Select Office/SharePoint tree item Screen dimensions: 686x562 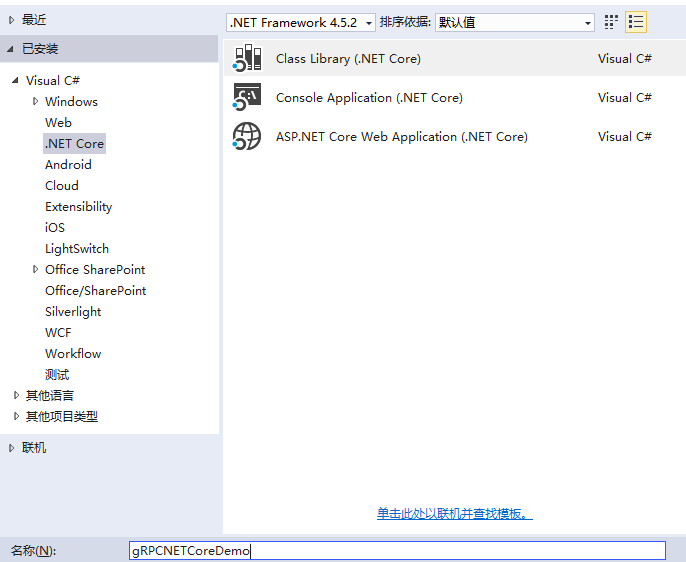coord(95,290)
